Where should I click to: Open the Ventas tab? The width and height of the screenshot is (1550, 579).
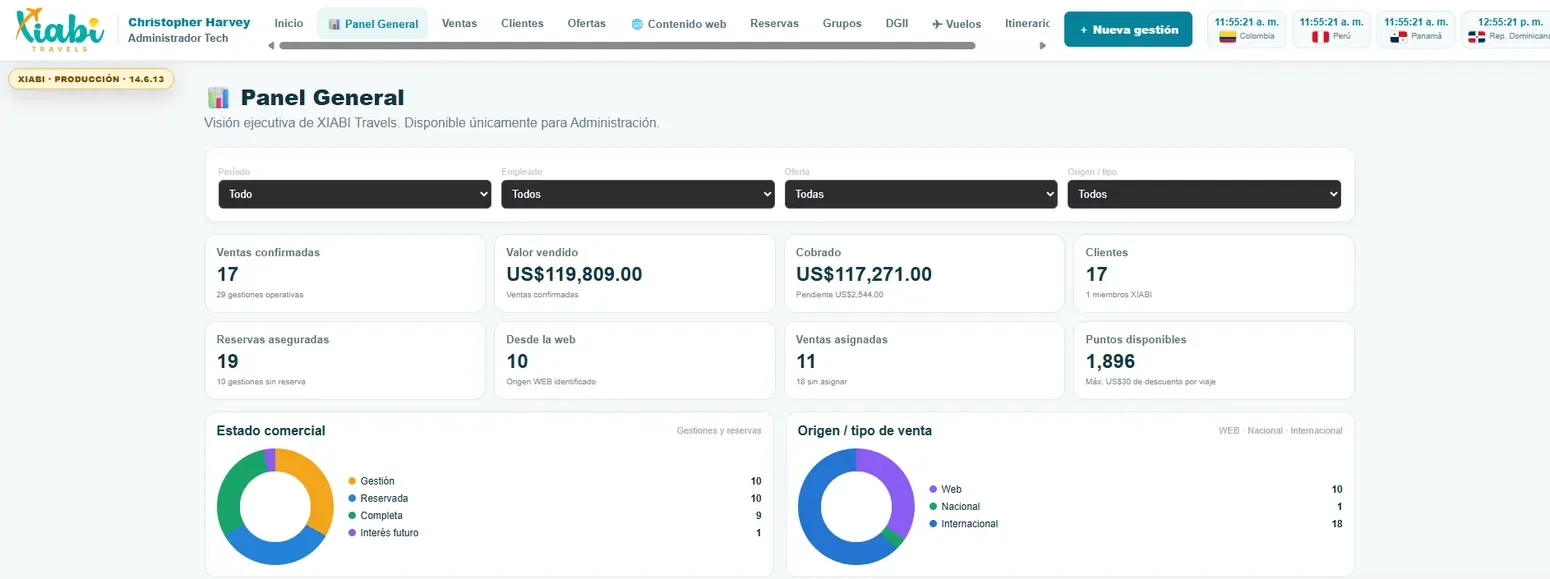pos(459,23)
